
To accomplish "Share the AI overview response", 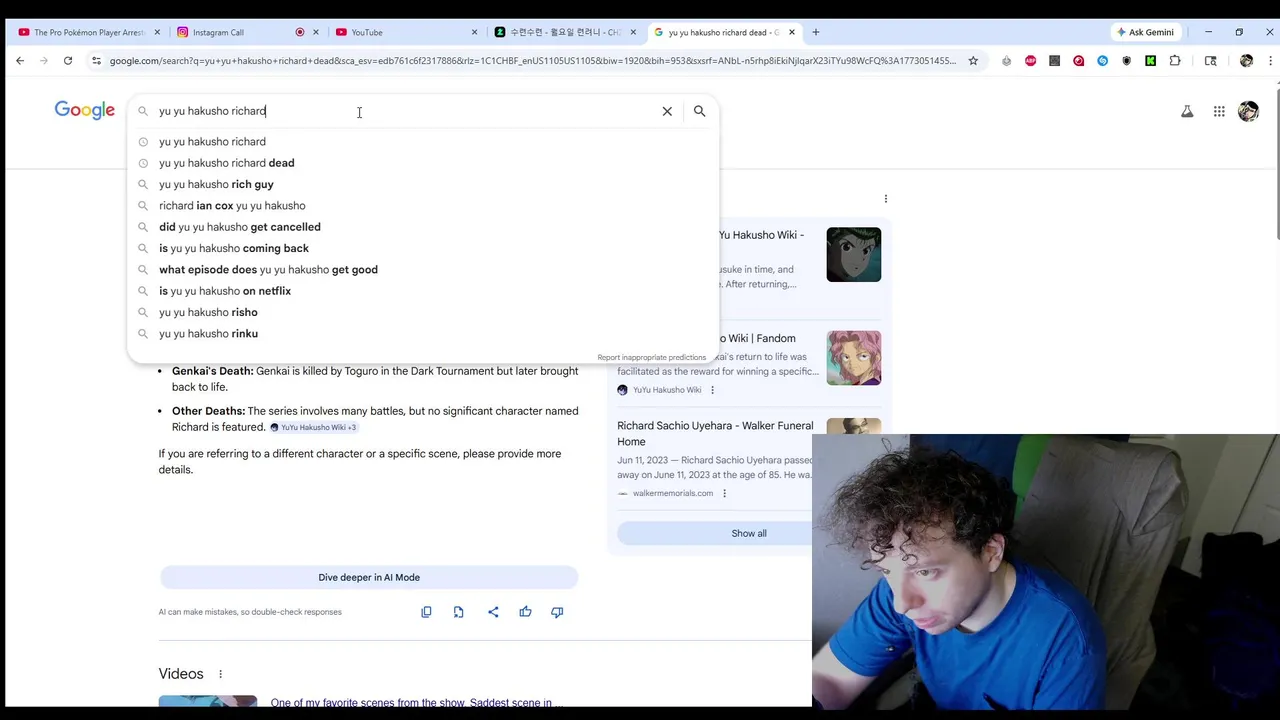I will pyautogui.click(x=493, y=612).
